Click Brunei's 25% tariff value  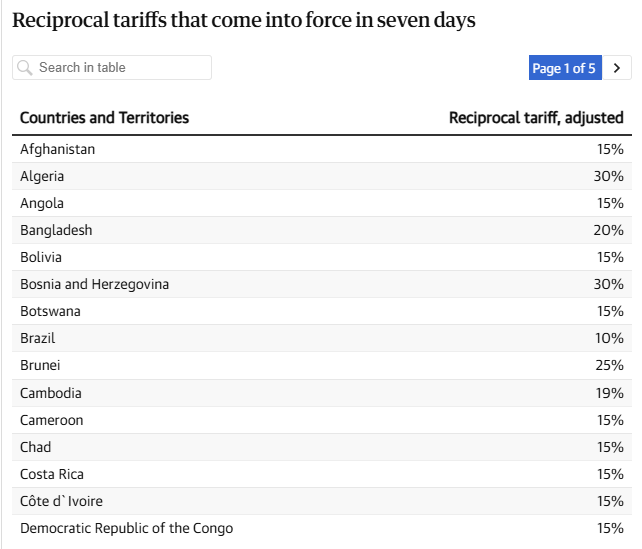[x=609, y=365]
